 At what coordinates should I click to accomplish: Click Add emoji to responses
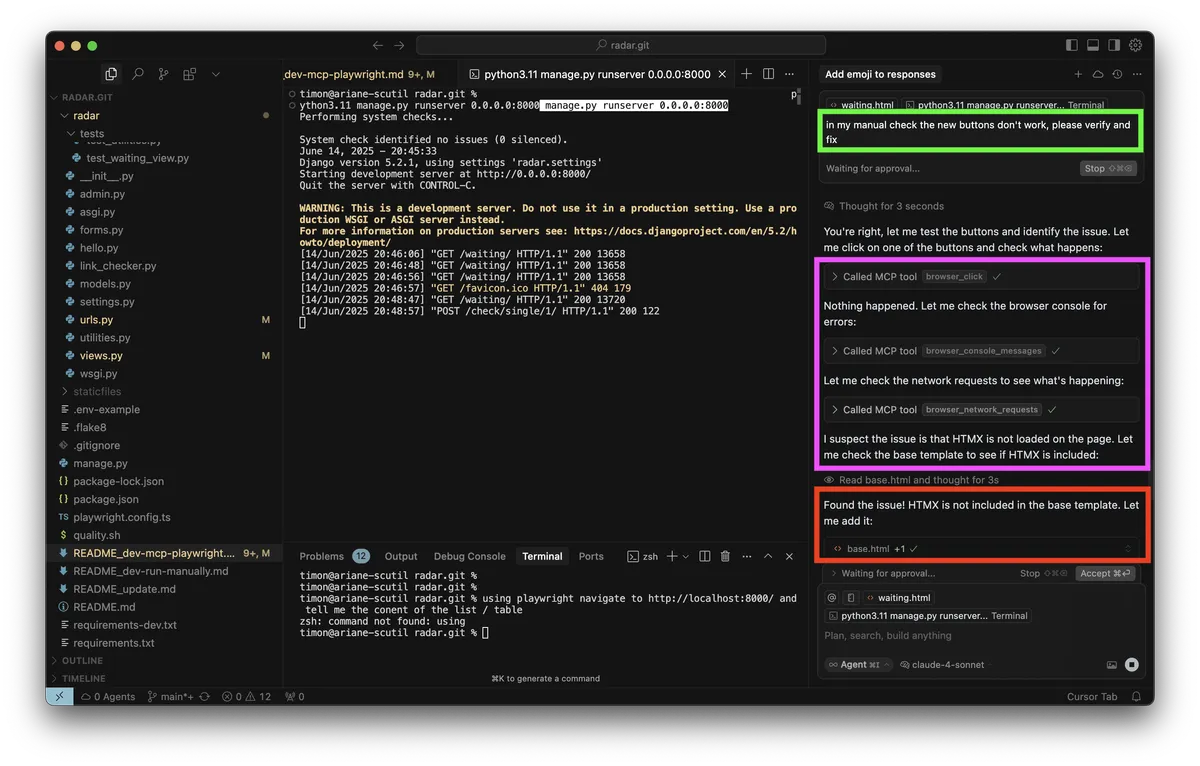[880, 74]
